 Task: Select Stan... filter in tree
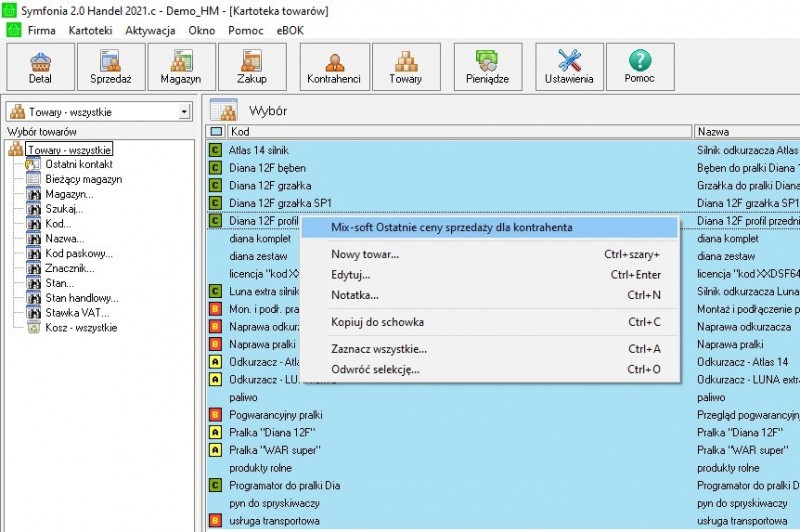point(59,283)
